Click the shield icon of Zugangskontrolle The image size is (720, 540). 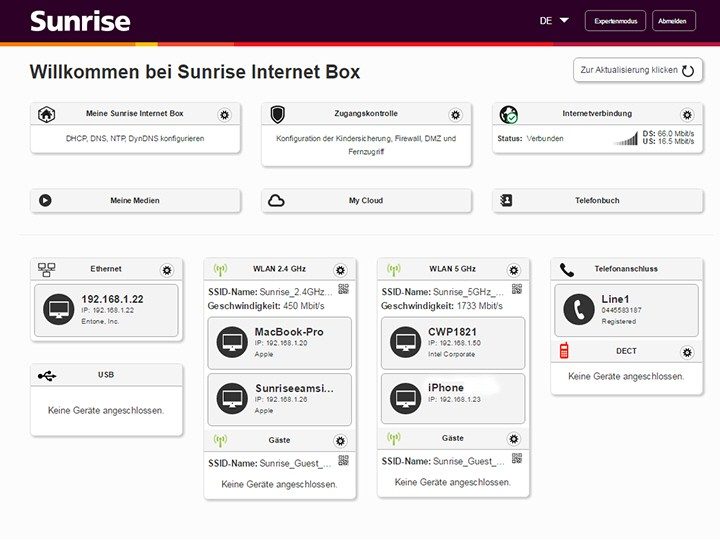(x=277, y=114)
